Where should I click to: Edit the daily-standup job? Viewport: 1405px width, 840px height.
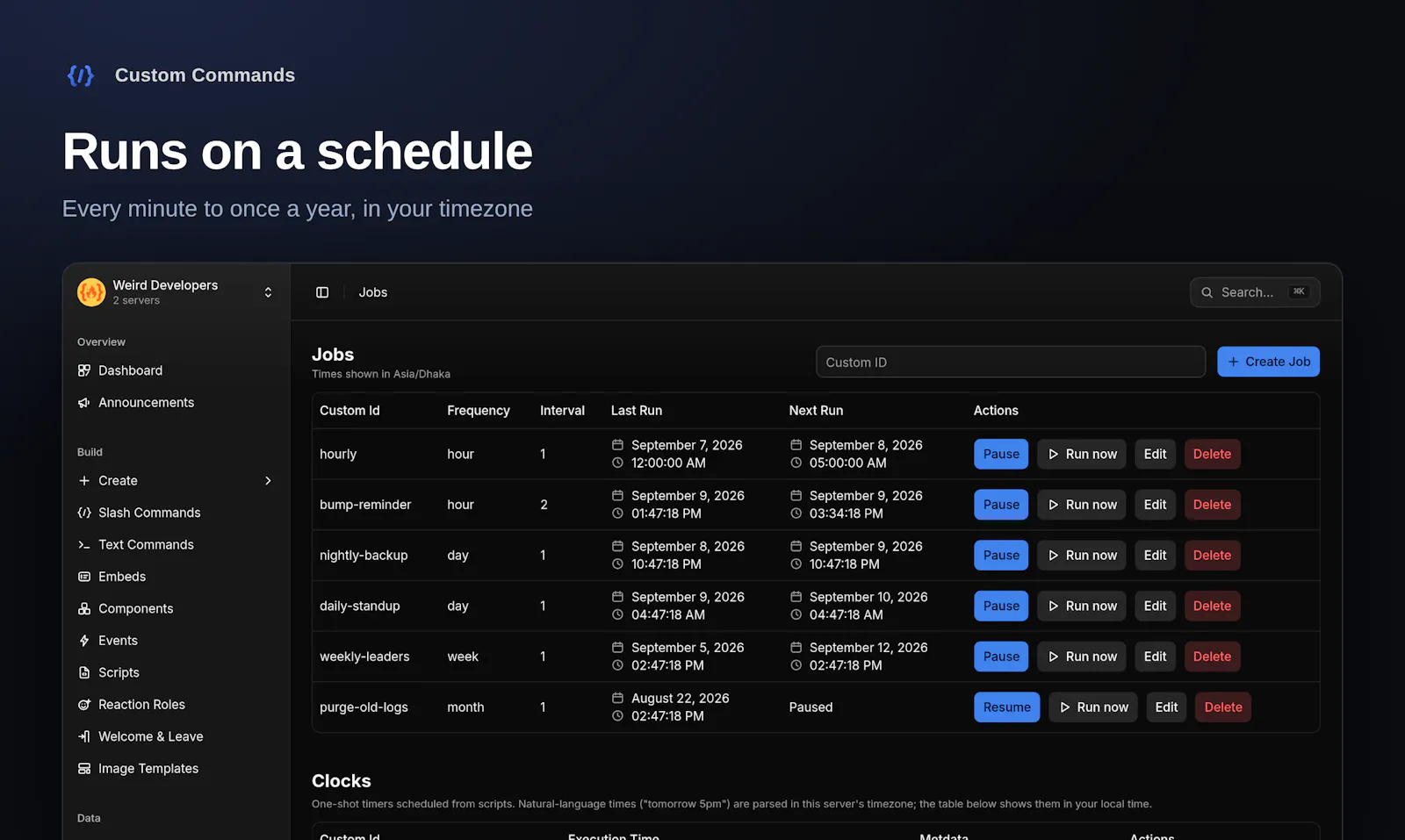click(x=1155, y=606)
